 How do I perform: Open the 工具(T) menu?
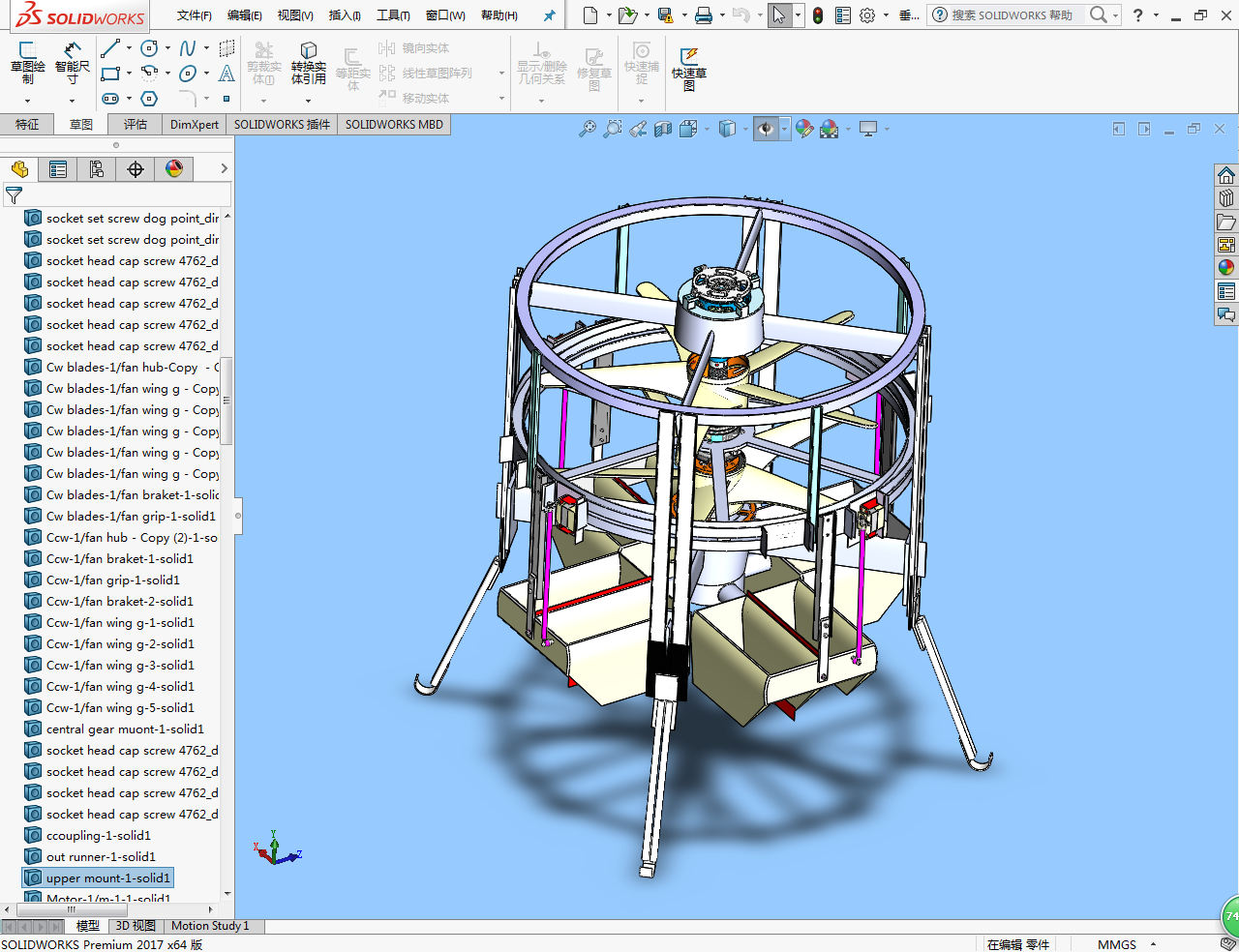tap(393, 15)
